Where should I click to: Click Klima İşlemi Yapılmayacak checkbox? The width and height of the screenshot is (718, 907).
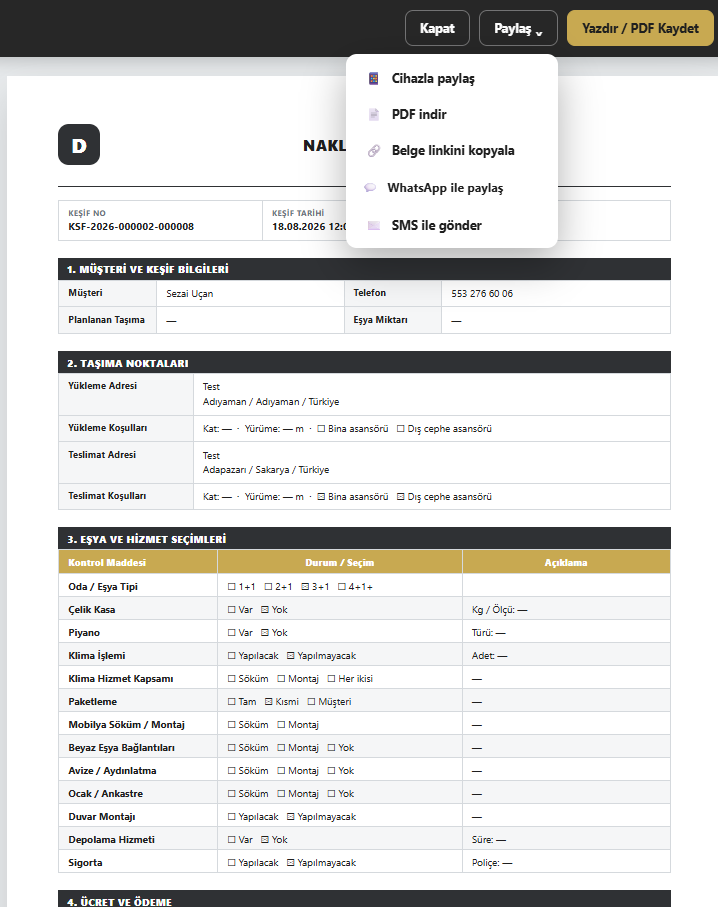(x=290, y=655)
